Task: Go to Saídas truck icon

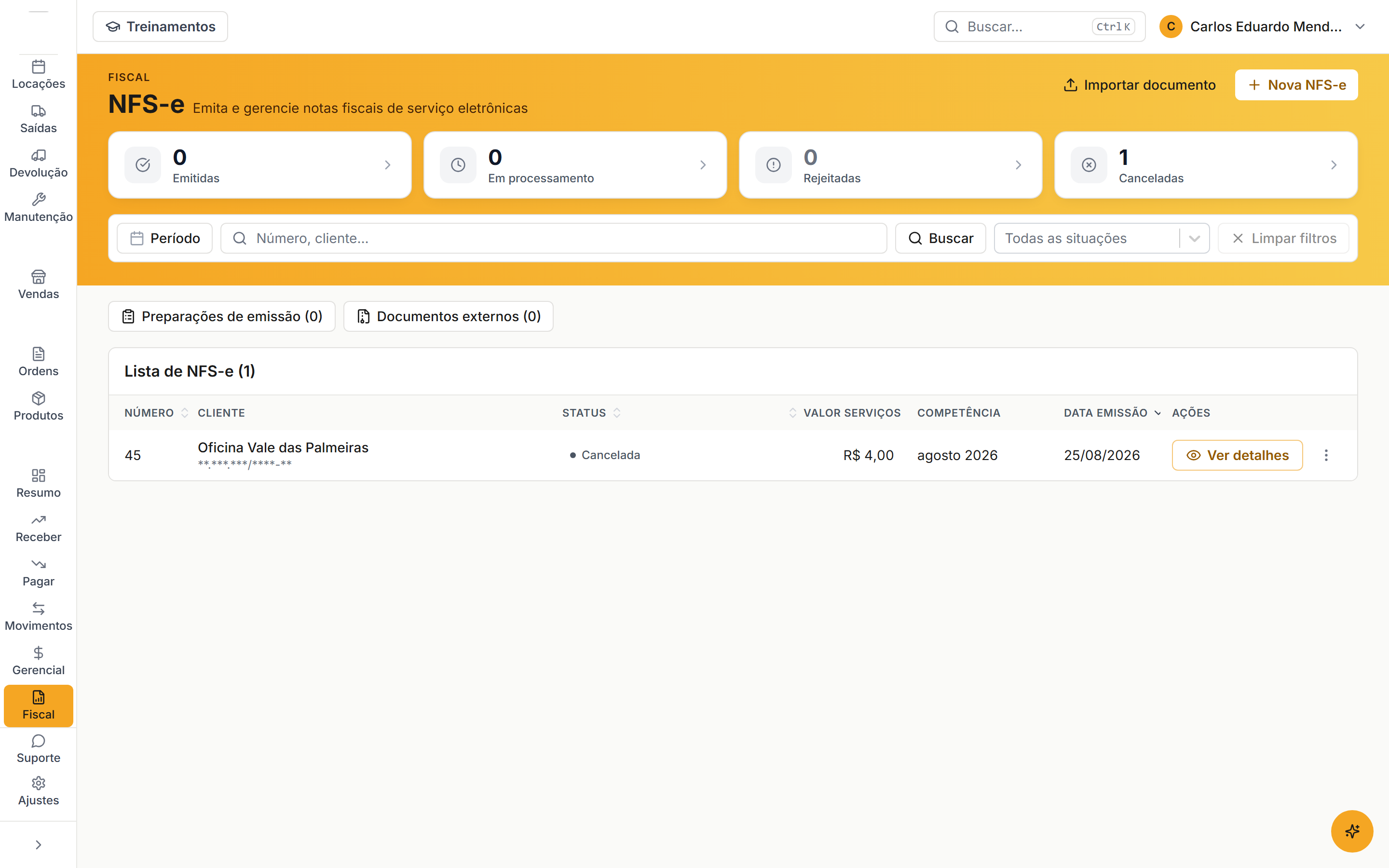Action: 39,111
